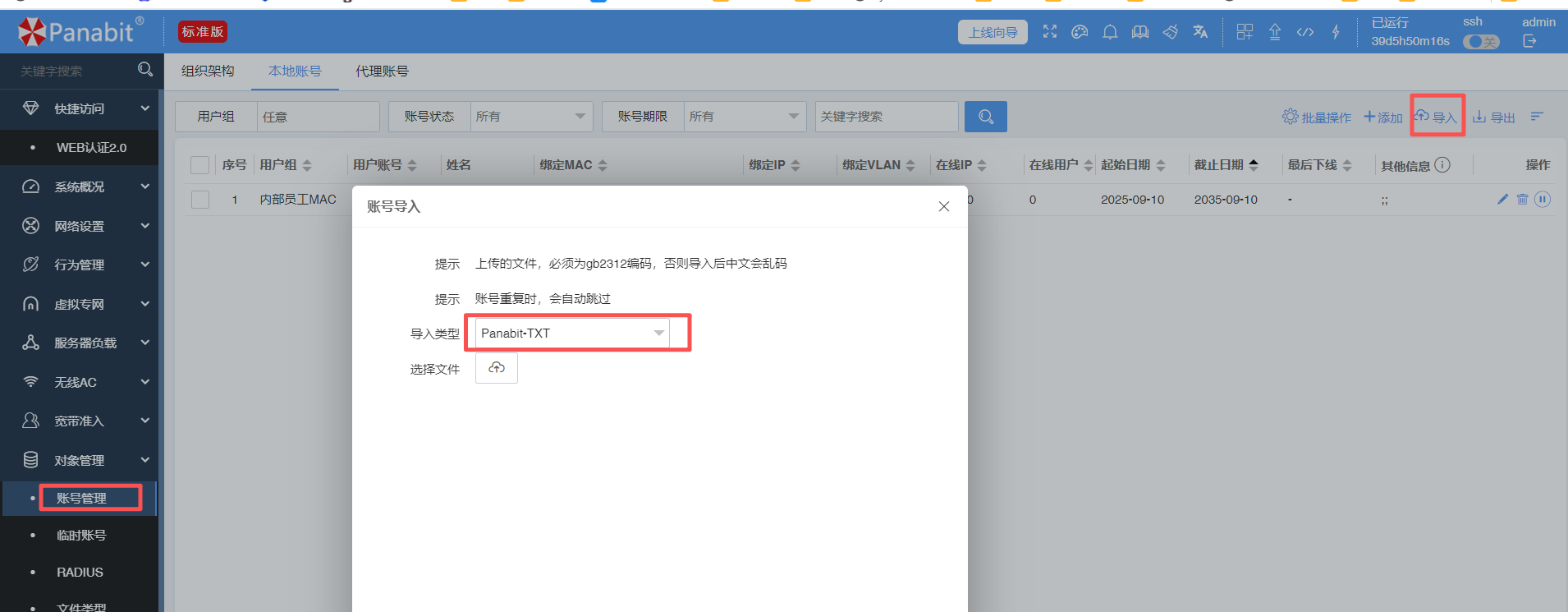
Task: Focus the sidebar 关键字搜索 box
Action: (70, 71)
